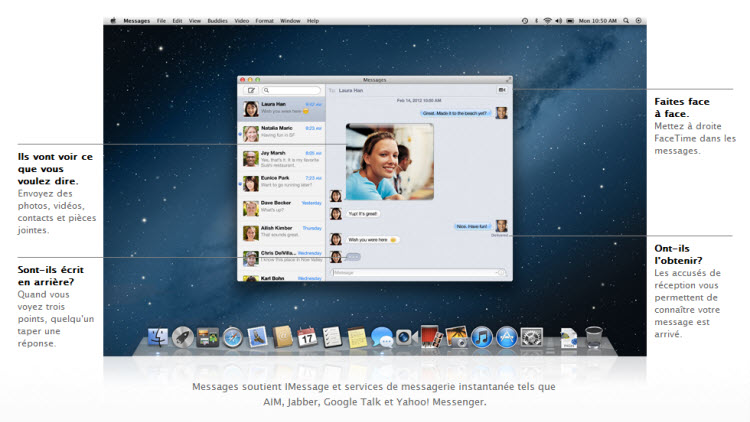The image size is (750, 422).
Task: Click the battery status icon
Action: (570, 21)
